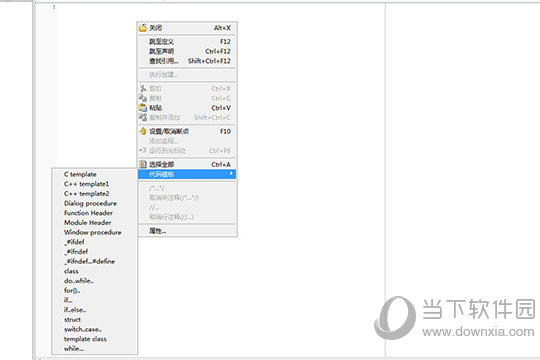Click the 复制并添加 (Copy and Append) icon
540x360 pixels.
click(143, 117)
